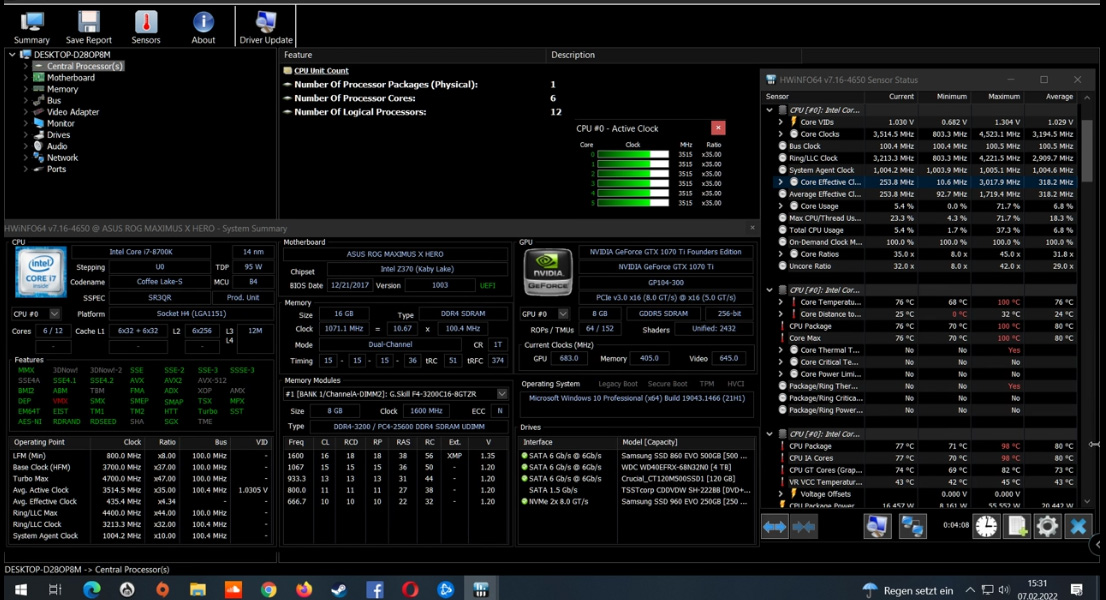Screen dimensions: 1106x600
Task: Click the networked computers remote icon in Sensor Status
Action: pos(912,526)
